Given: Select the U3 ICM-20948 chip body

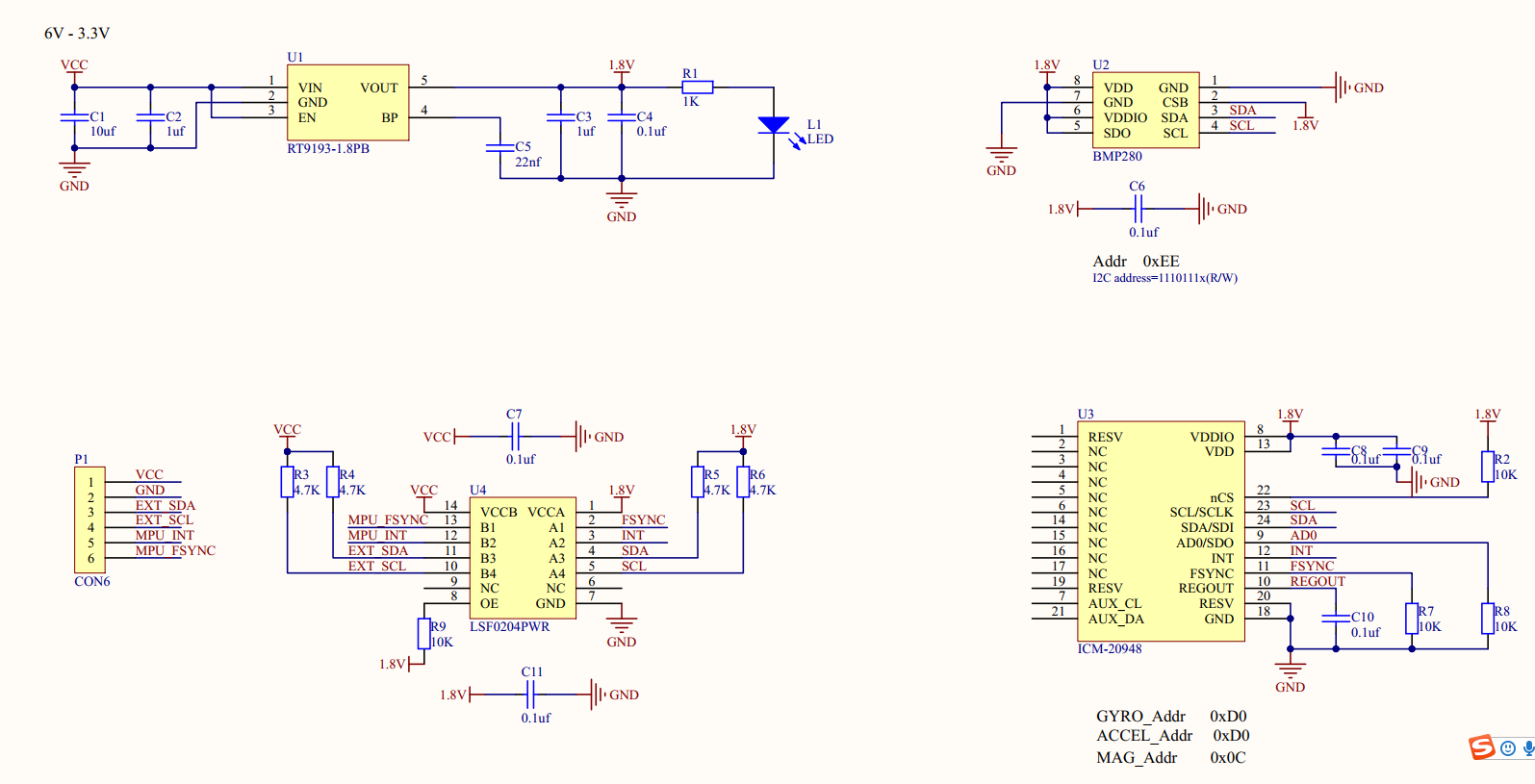Looking at the screenshot, I should (1161, 531).
